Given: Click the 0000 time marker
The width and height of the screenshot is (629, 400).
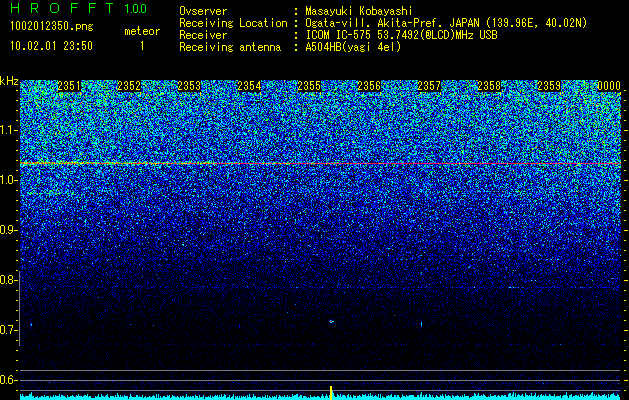Looking at the screenshot, I should click(609, 86).
